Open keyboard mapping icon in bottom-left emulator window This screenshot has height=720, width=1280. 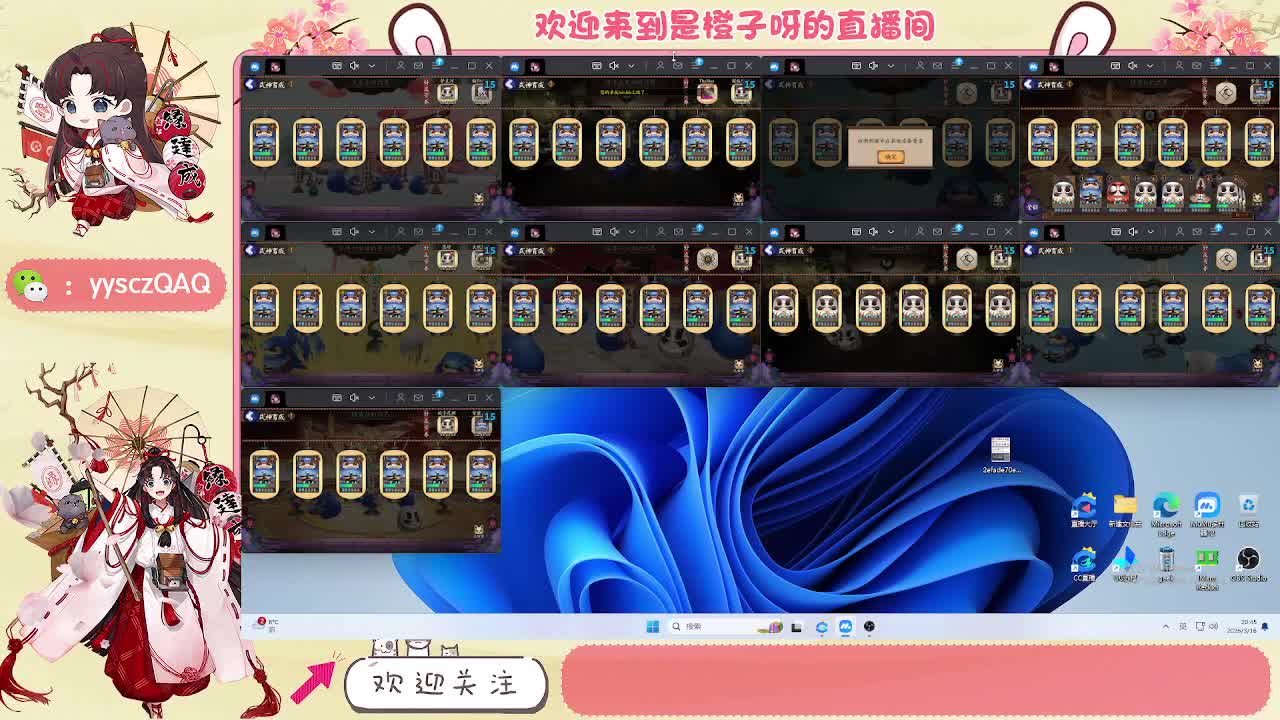tap(337, 398)
